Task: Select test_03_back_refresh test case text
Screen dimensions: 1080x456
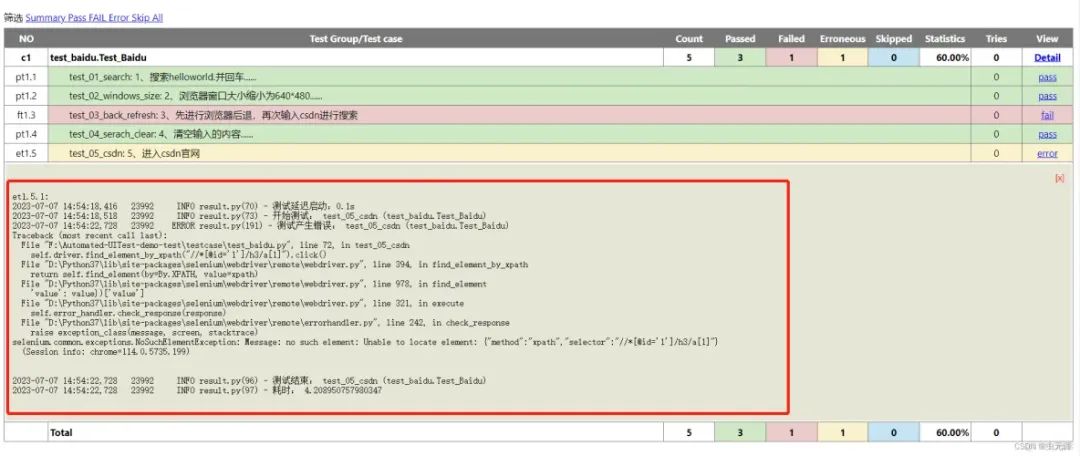Action: pos(214,116)
